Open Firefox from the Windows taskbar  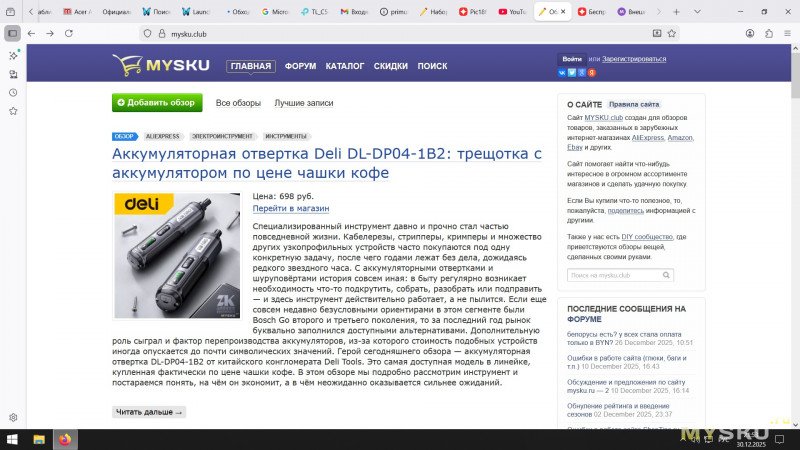coord(66,439)
